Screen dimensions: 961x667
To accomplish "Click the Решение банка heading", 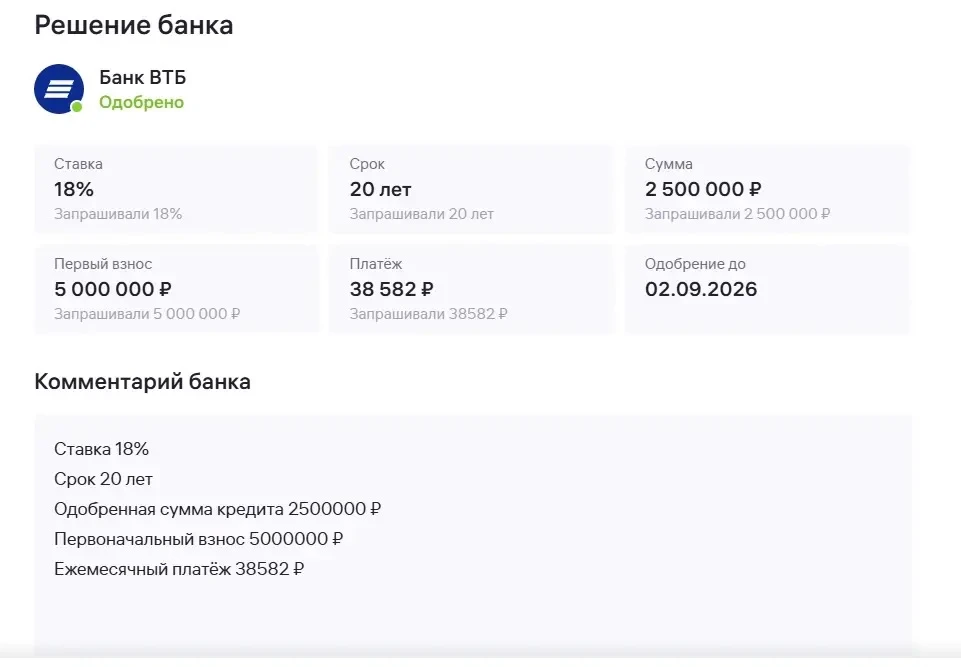I will (134, 25).
